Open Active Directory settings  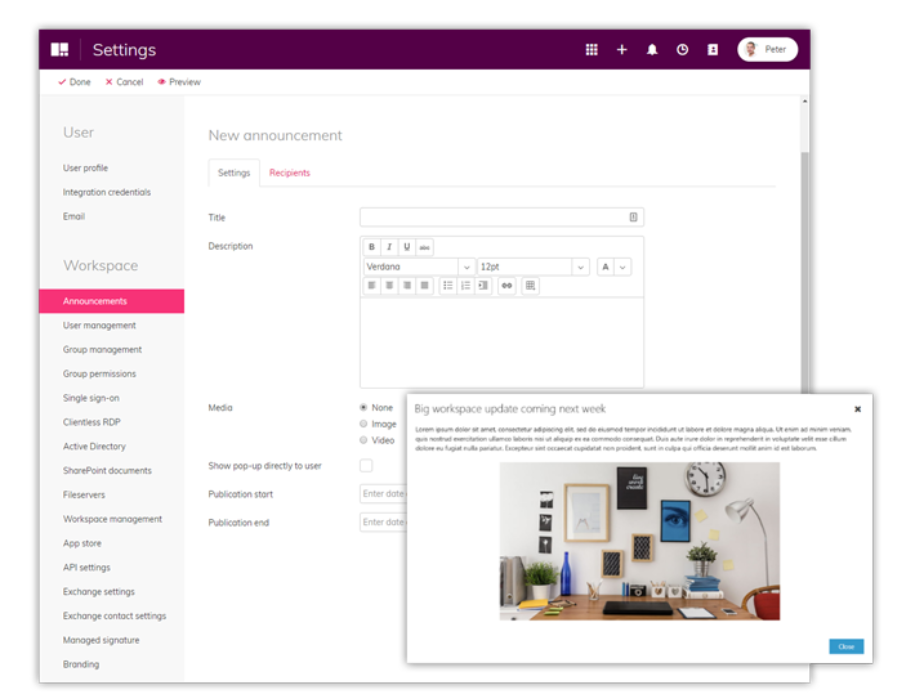(x=94, y=446)
